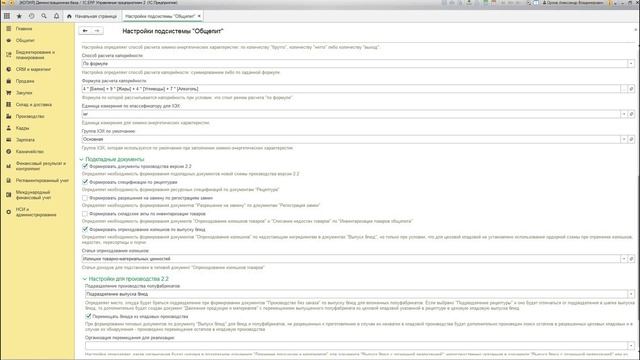Open Статья оприходования излишков dropdown arrow
Screen dimensions: 640x360
coord(624,259)
